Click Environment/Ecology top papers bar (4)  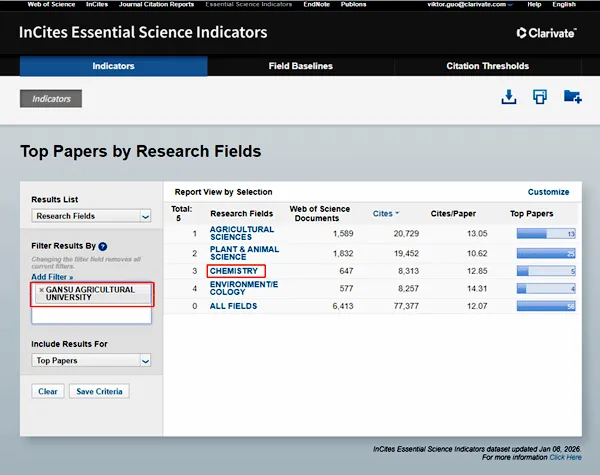546,289
